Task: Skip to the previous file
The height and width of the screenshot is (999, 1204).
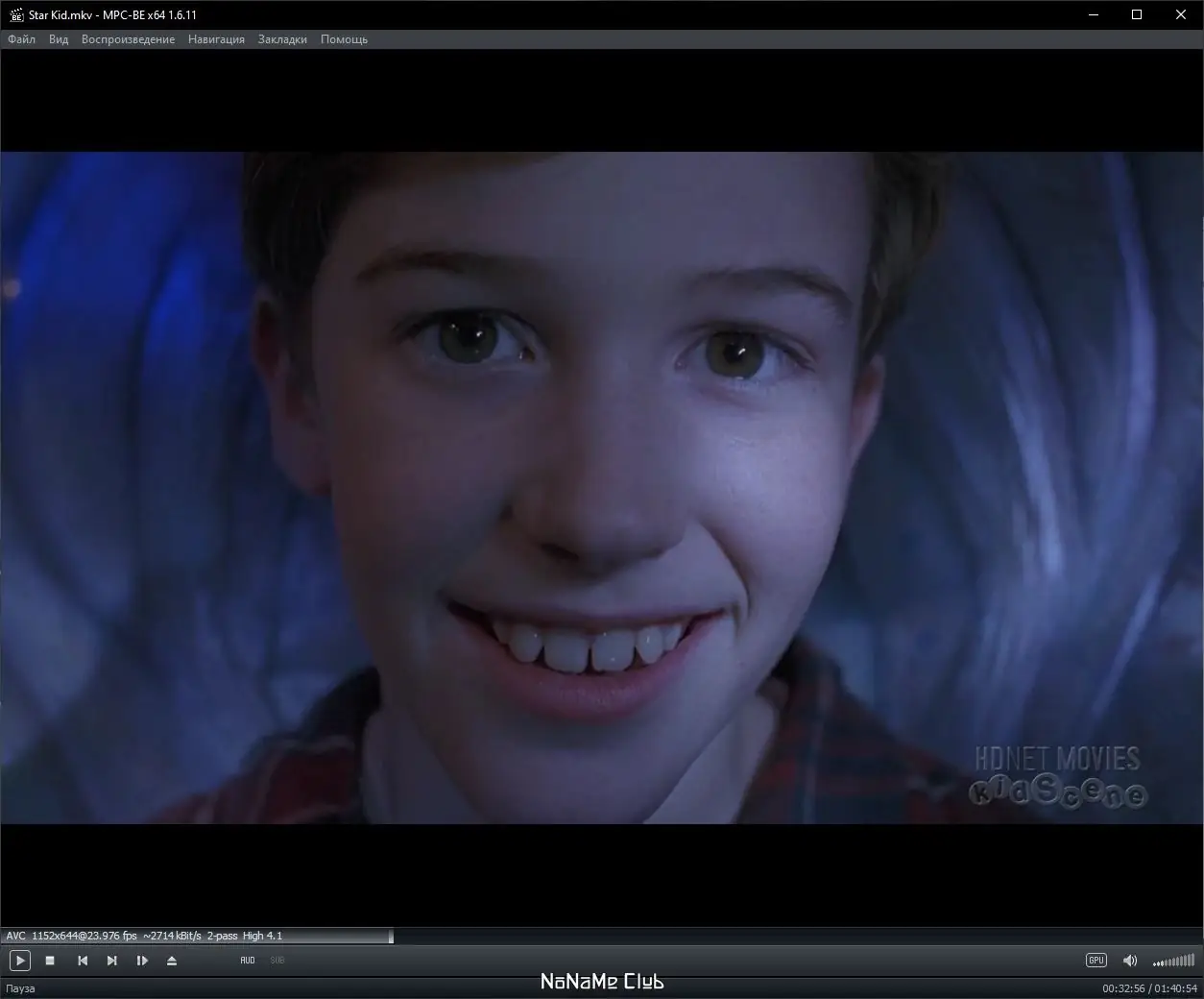Action: (x=83, y=960)
